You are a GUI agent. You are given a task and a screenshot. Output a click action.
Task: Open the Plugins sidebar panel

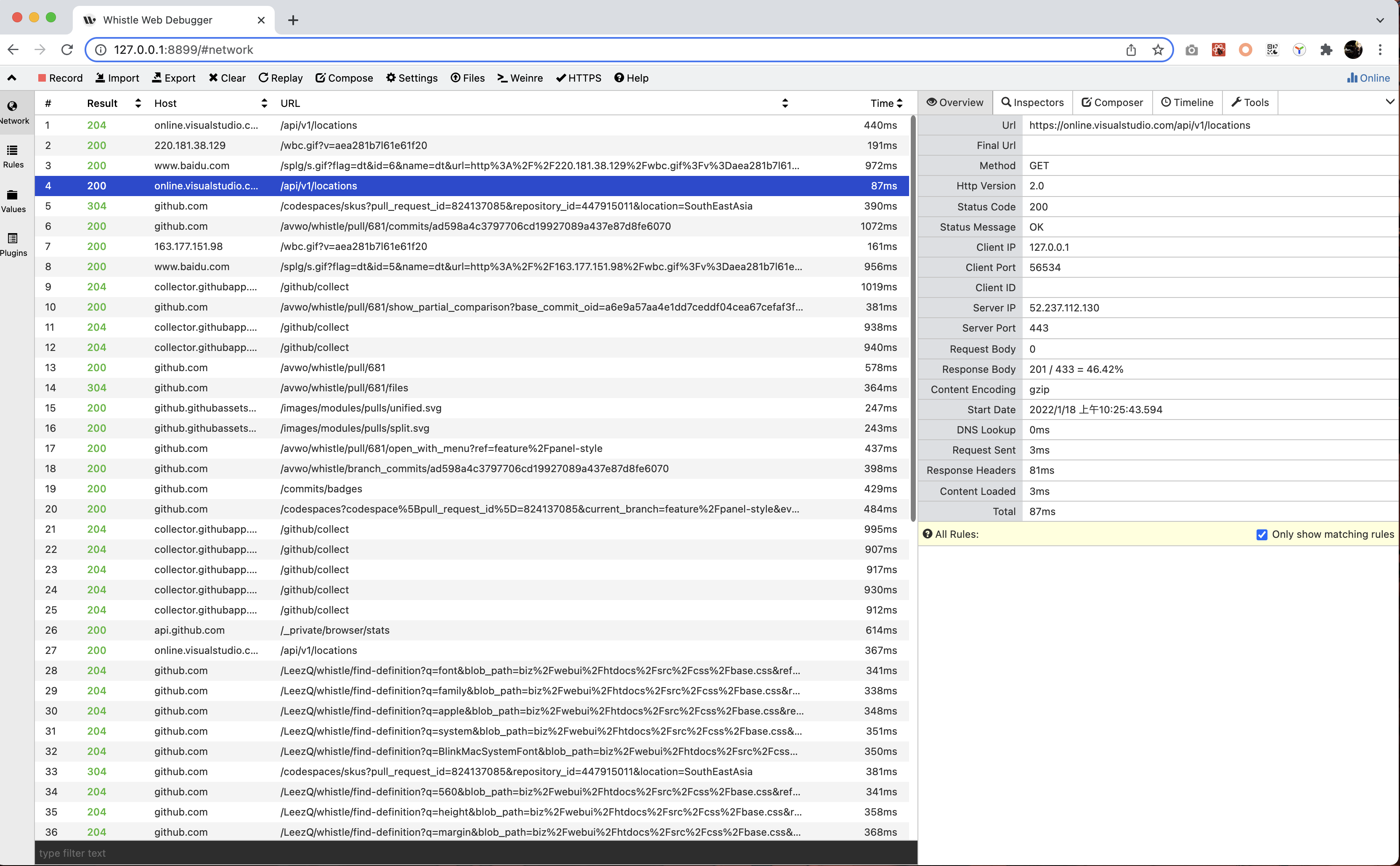click(13, 244)
